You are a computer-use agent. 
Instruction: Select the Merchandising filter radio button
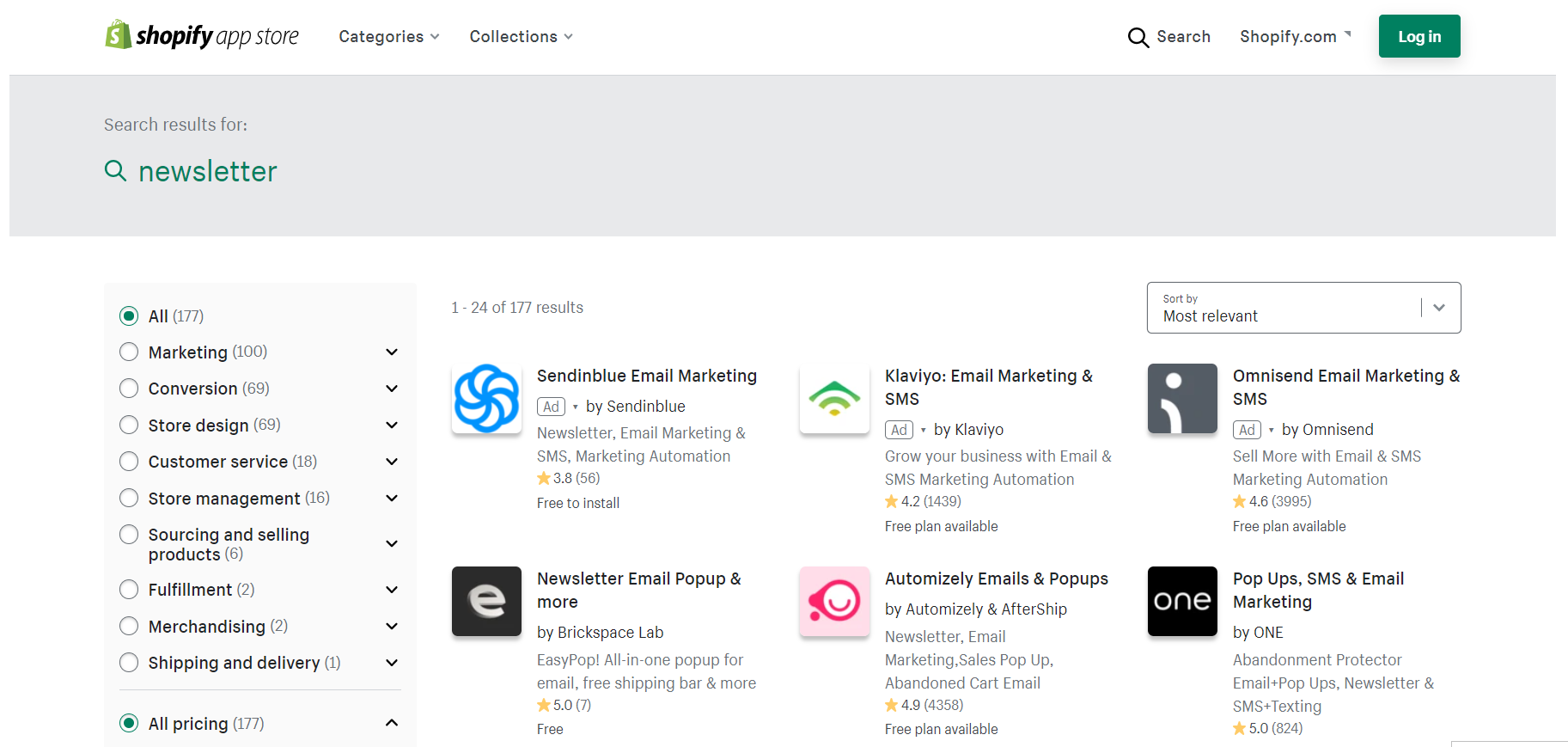click(129, 626)
